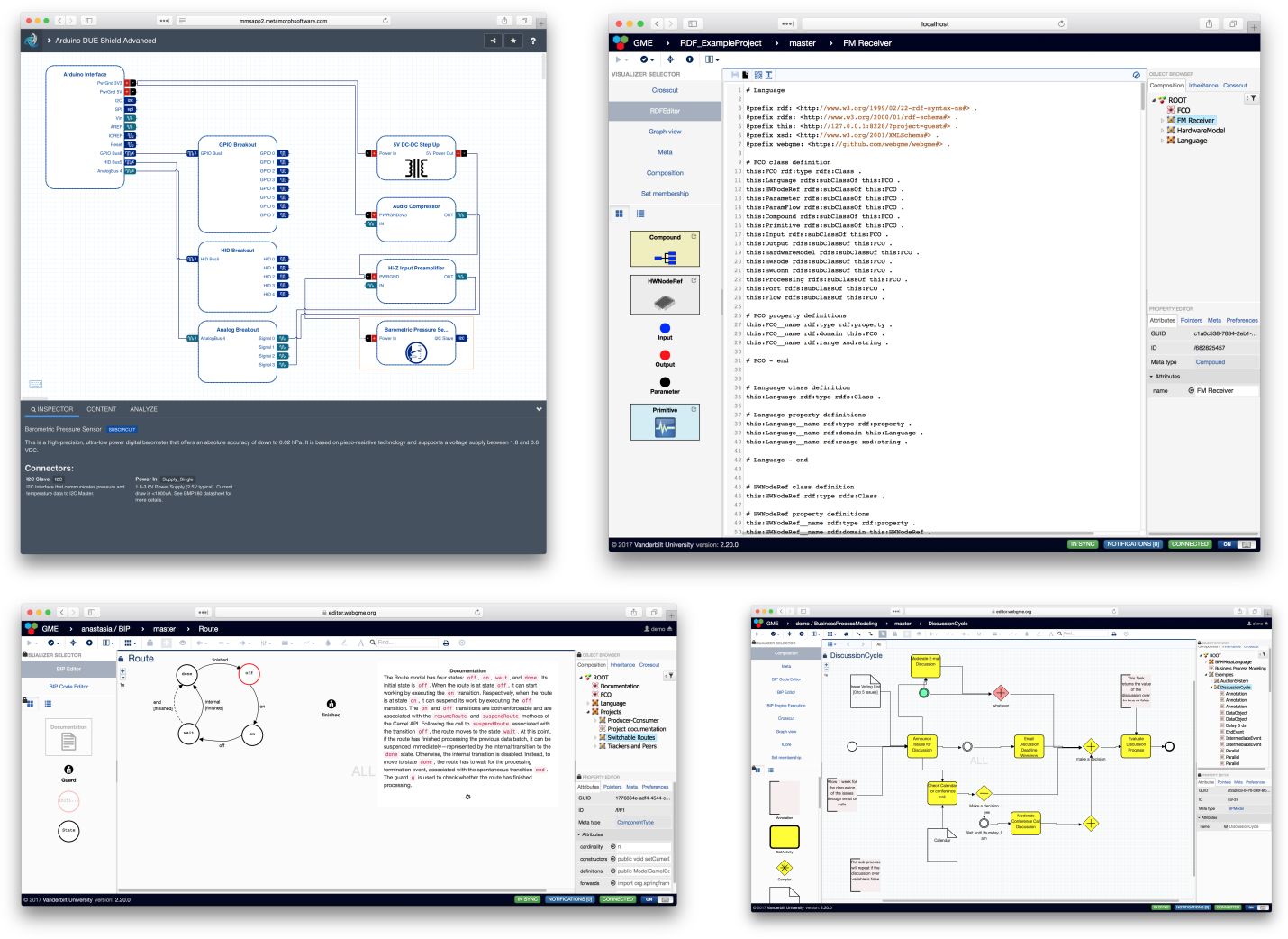Select the Primitive part thumbnail
The height and width of the screenshot is (939, 1288).
665,422
